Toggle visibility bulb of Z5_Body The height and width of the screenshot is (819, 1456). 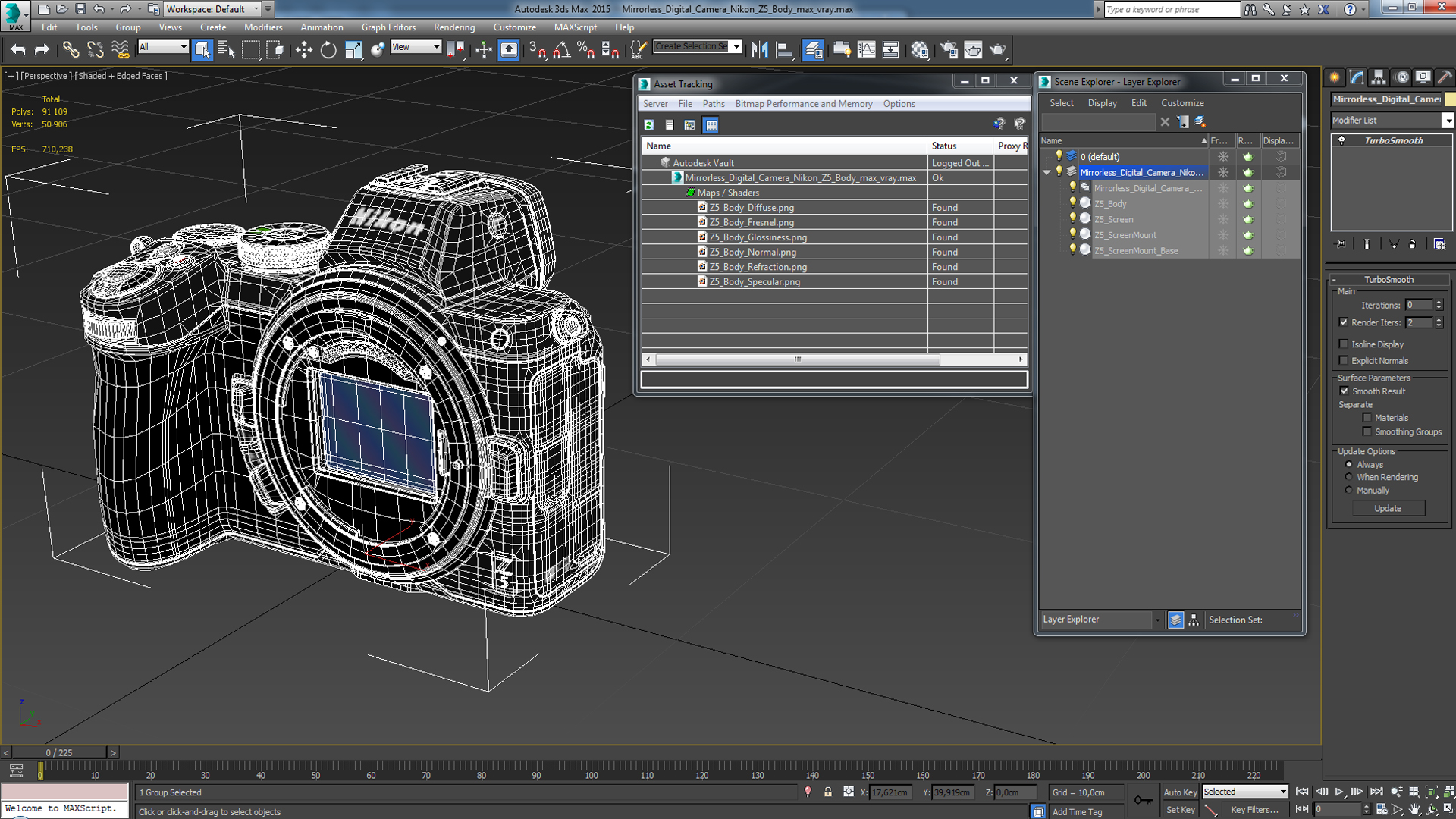[1072, 203]
